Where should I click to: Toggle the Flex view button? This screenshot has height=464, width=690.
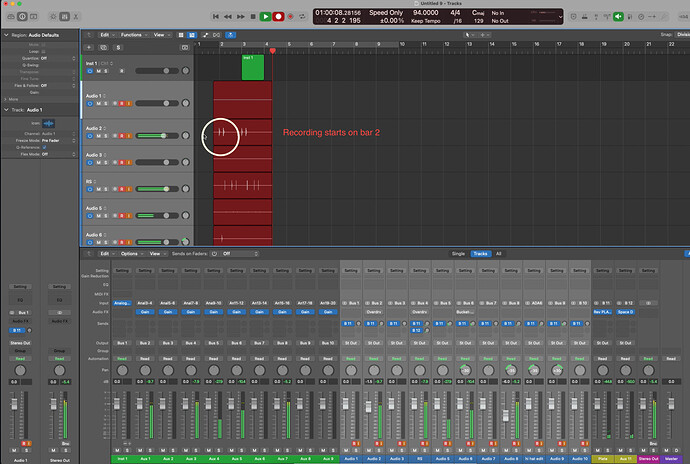(217, 35)
